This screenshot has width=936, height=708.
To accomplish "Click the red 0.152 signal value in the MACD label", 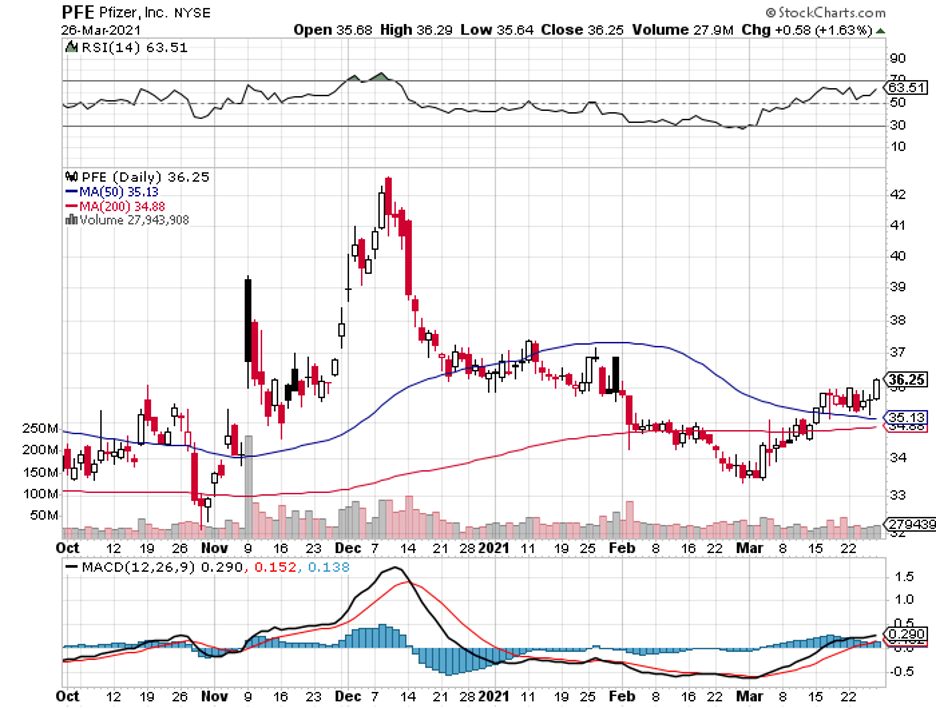I will pyautogui.click(x=275, y=567).
